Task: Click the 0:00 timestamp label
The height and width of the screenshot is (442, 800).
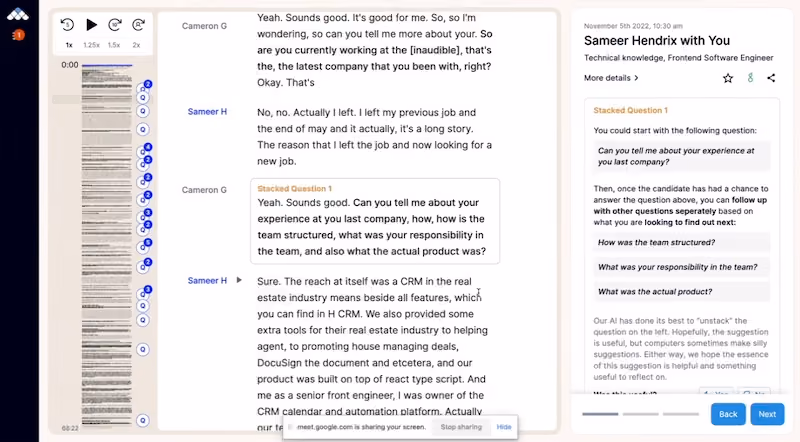Action: point(70,65)
